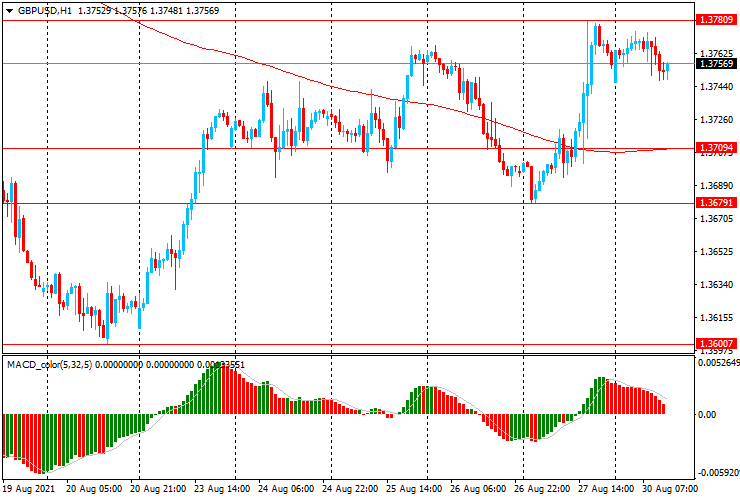
Task: Click the 1.36525 price axis value
Action: click(x=717, y=252)
